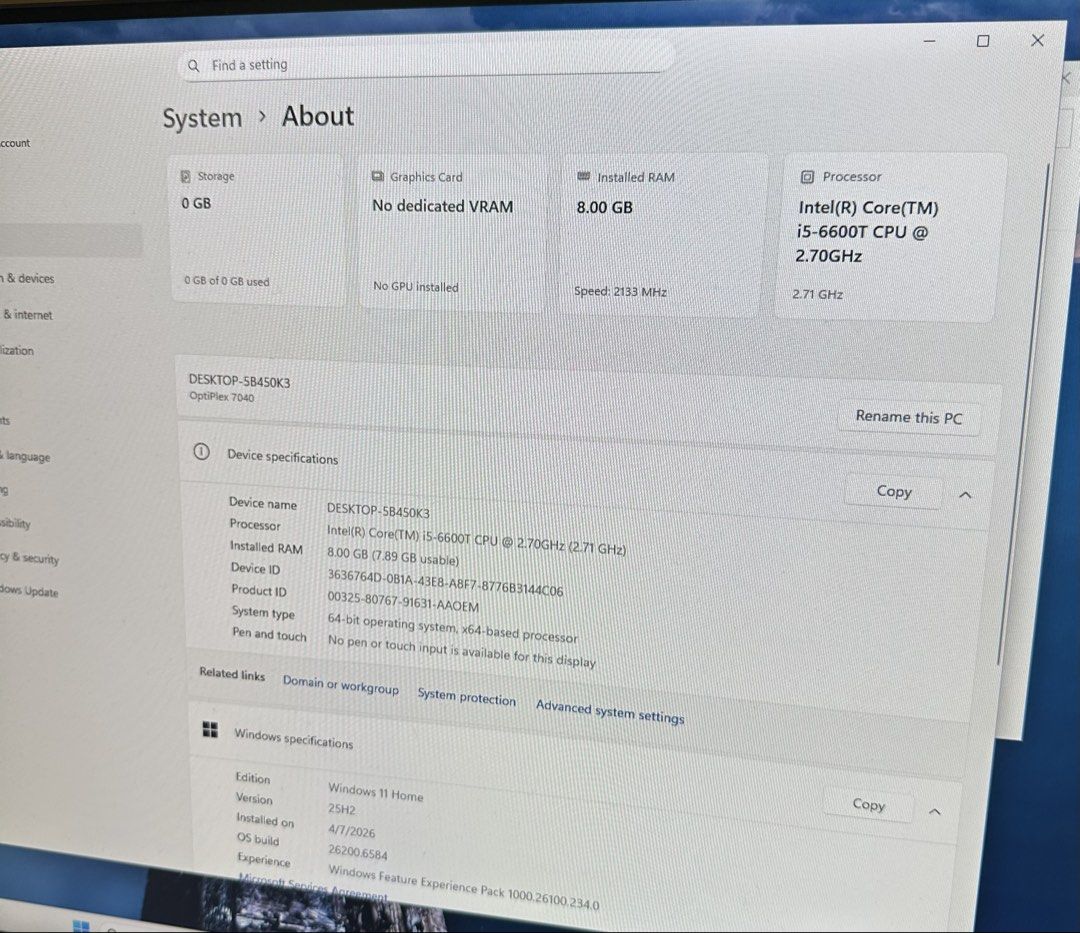
Task: Open Domain or workgroup link
Action: (x=341, y=685)
